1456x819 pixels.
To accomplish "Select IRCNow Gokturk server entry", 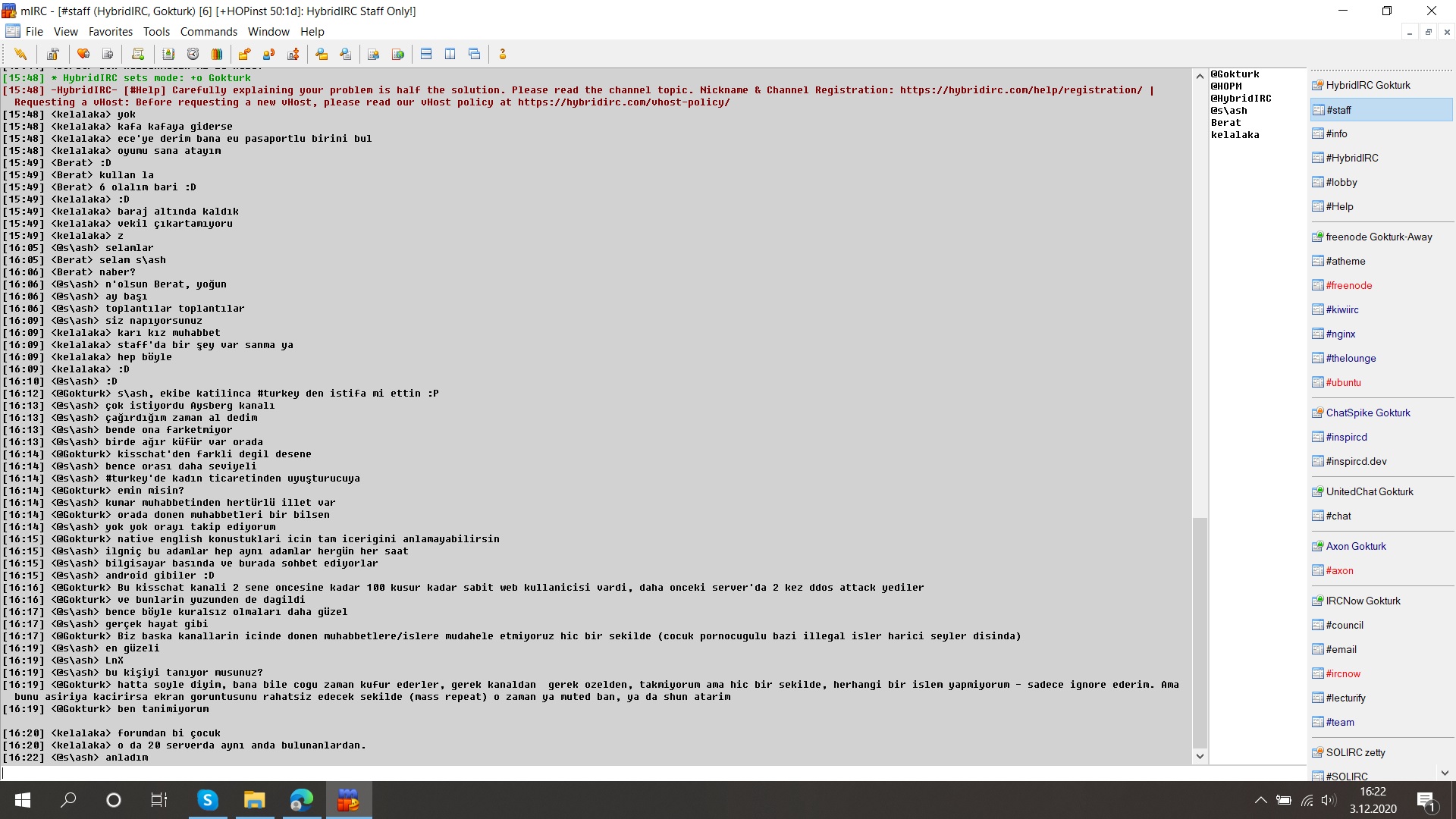I will coord(1381,601).
